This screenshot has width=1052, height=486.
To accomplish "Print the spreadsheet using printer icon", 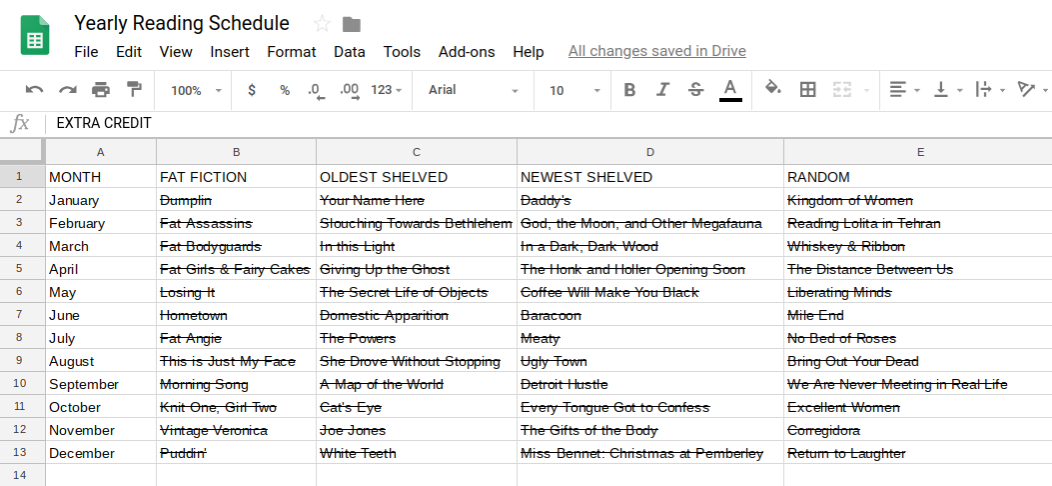I will pos(101,90).
